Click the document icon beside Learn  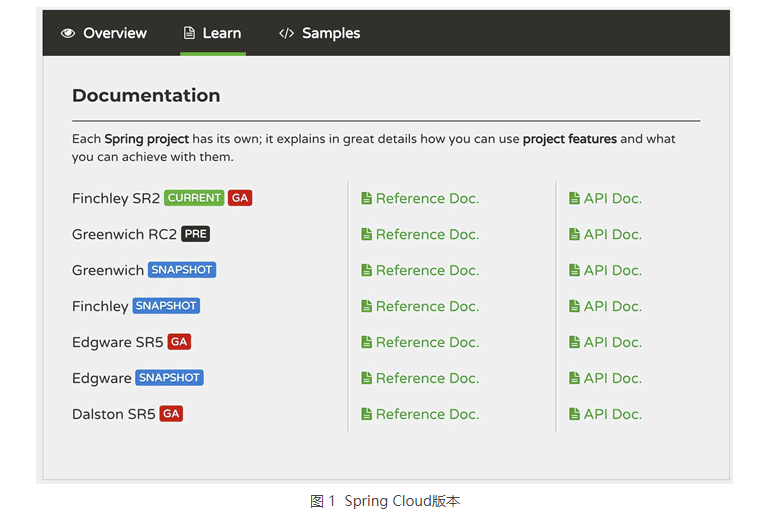pyautogui.click(x=189, y=33)
